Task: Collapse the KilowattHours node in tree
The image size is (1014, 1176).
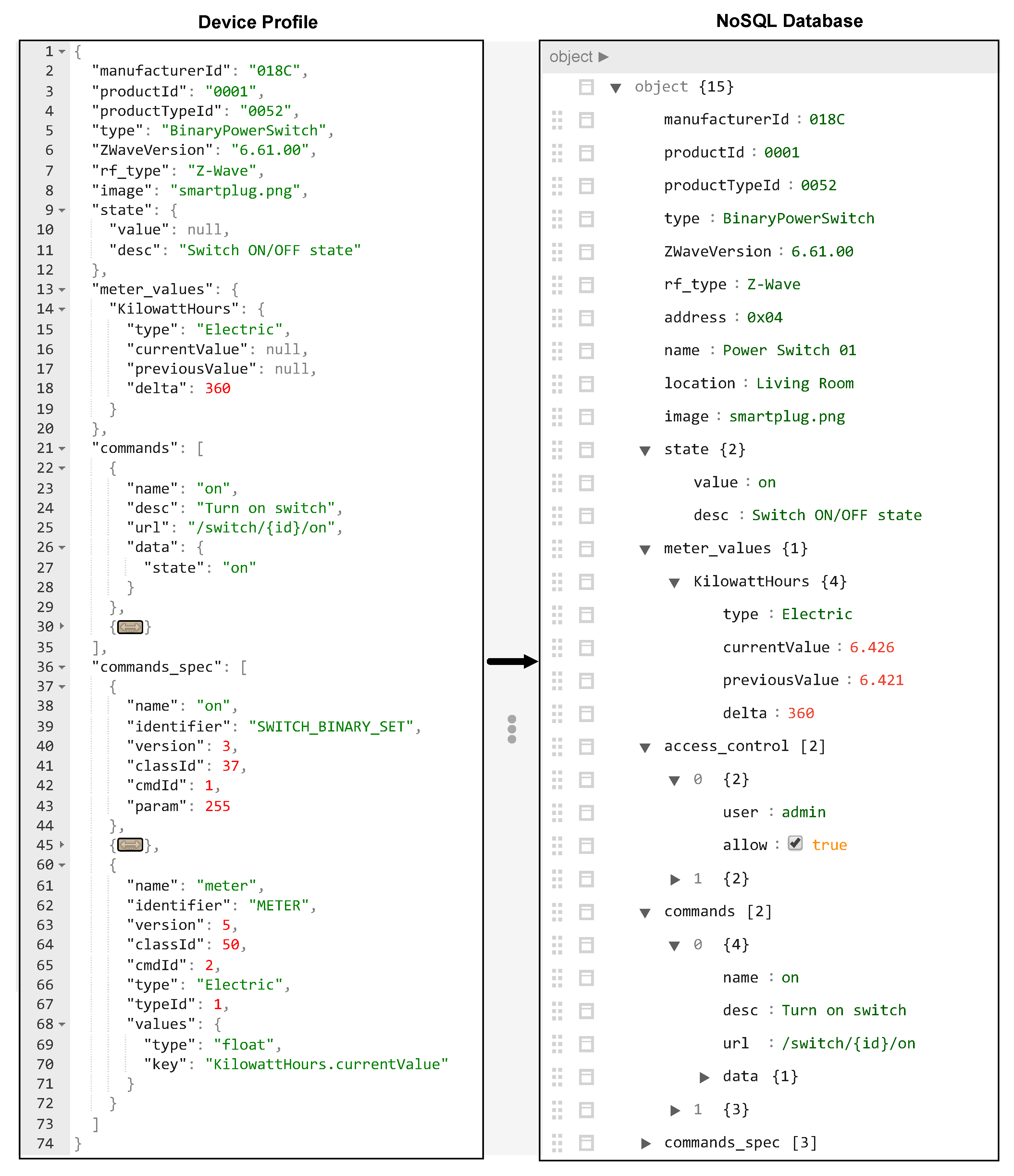Action: click(x=674, y=583)
